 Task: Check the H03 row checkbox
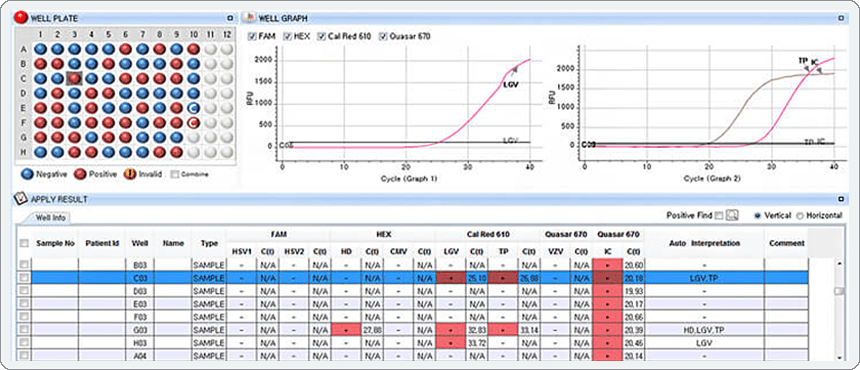24,343
